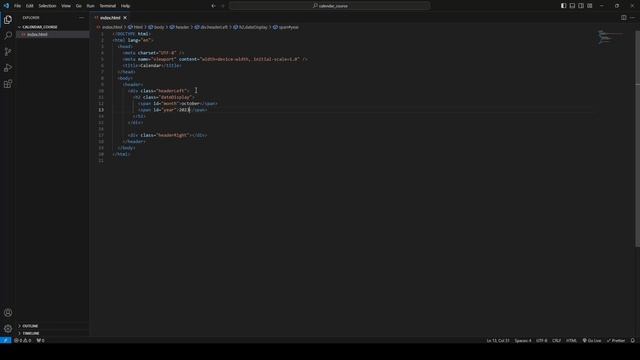Click the span id="month" October line
This screenshot has height=360, width=640.
[x=178, y=104]
